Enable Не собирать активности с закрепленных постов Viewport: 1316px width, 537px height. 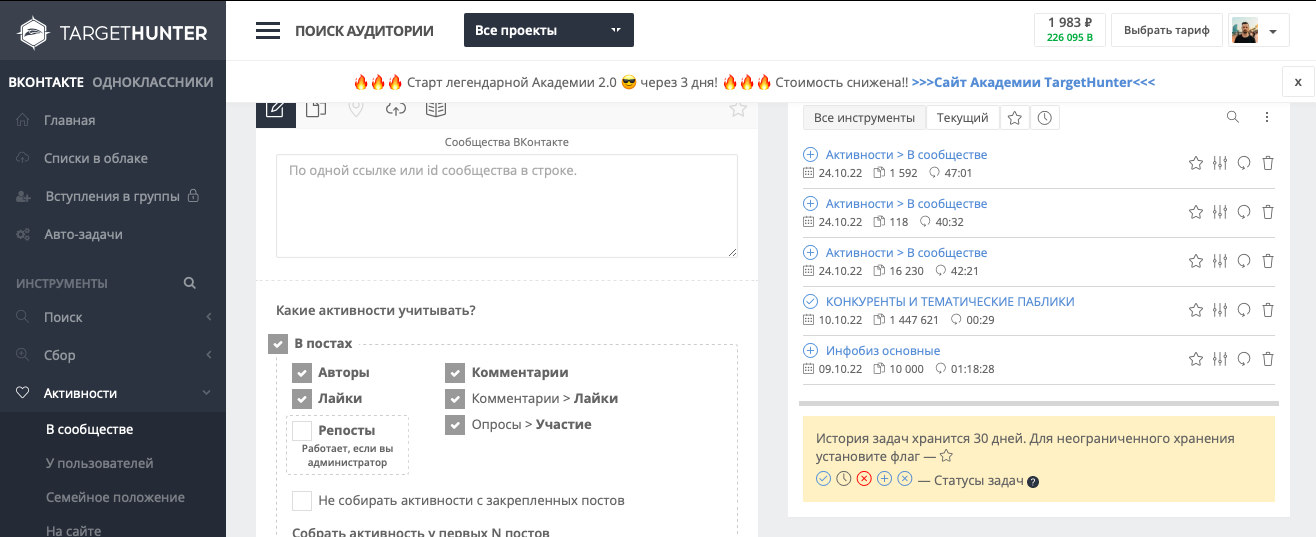click(302, 501)
